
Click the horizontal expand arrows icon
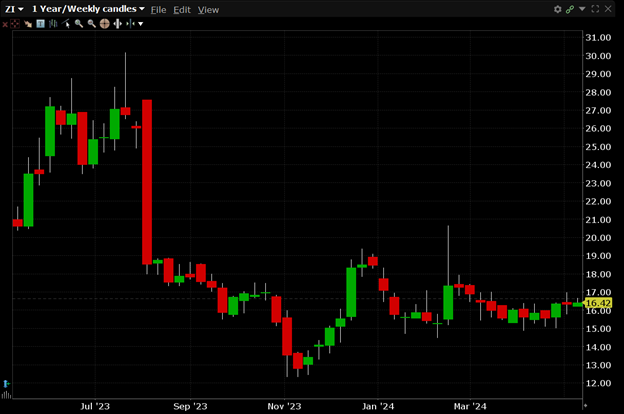(x=117, y=24)
